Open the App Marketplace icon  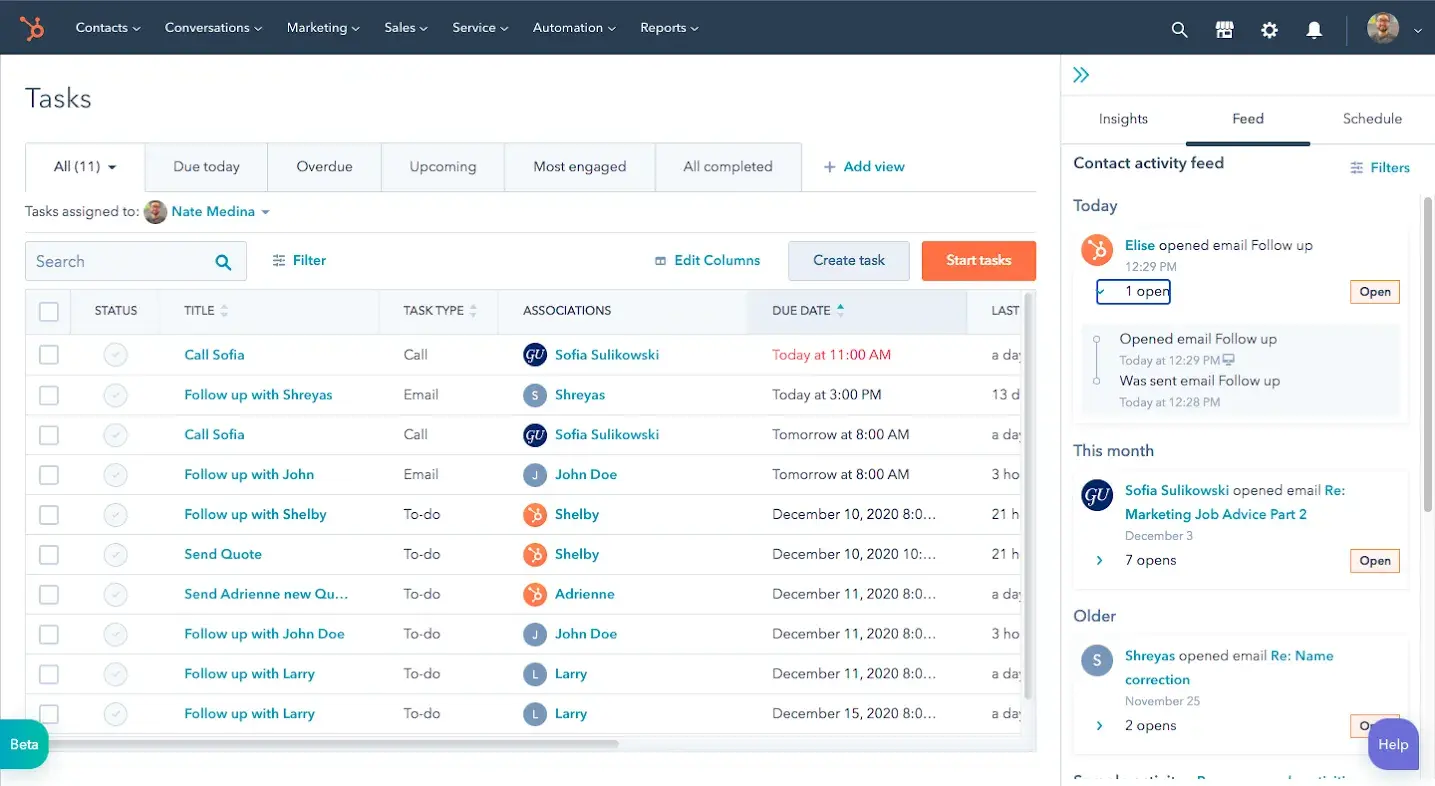[1224, 29]
